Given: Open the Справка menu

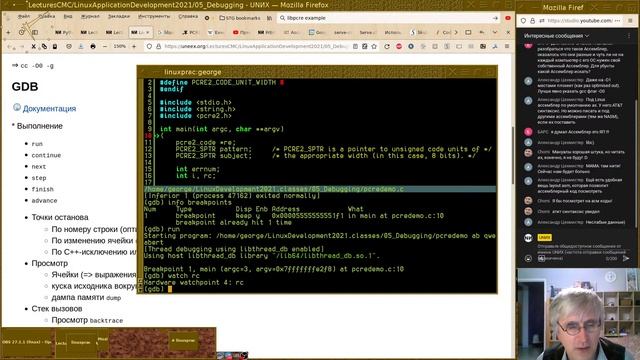Looking at the screenshot, I should point(188,16).
